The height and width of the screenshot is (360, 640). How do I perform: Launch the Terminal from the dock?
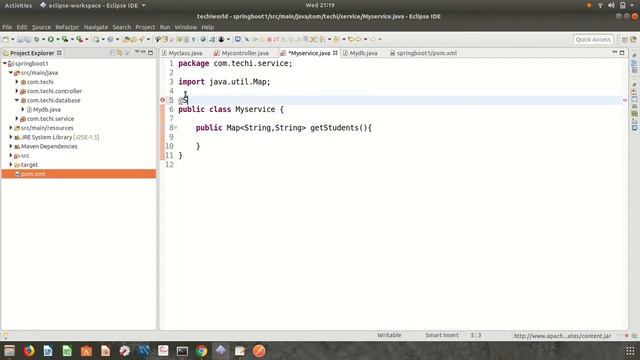click(182, 351)
